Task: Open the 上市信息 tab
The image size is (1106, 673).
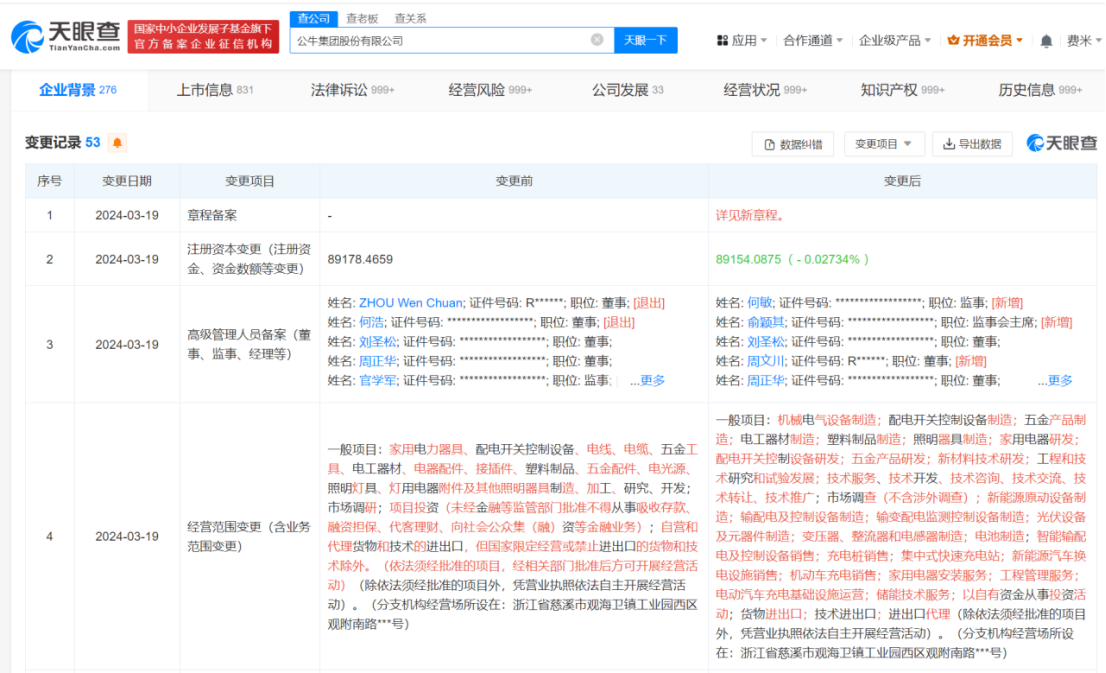Action: pyautogui.click(x=214, y=90)
